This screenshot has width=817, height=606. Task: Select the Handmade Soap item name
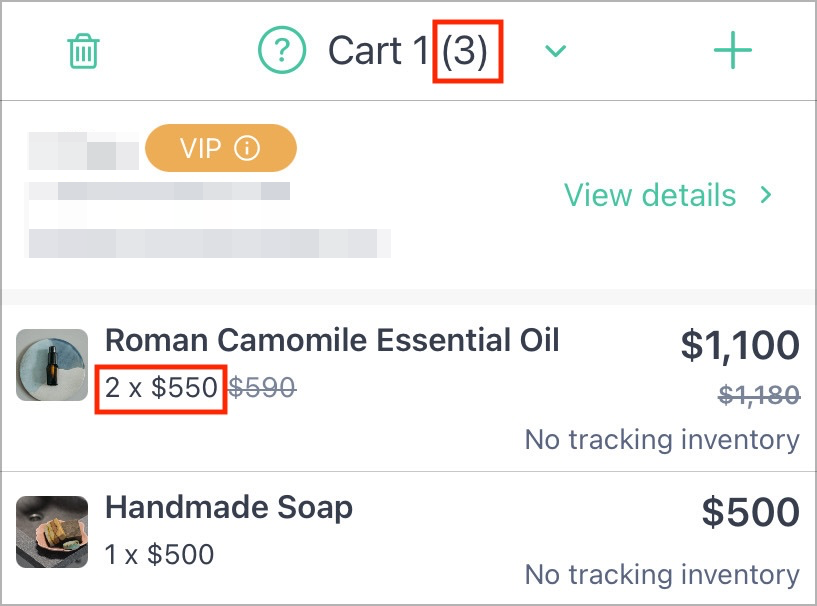tap(229, 508)
